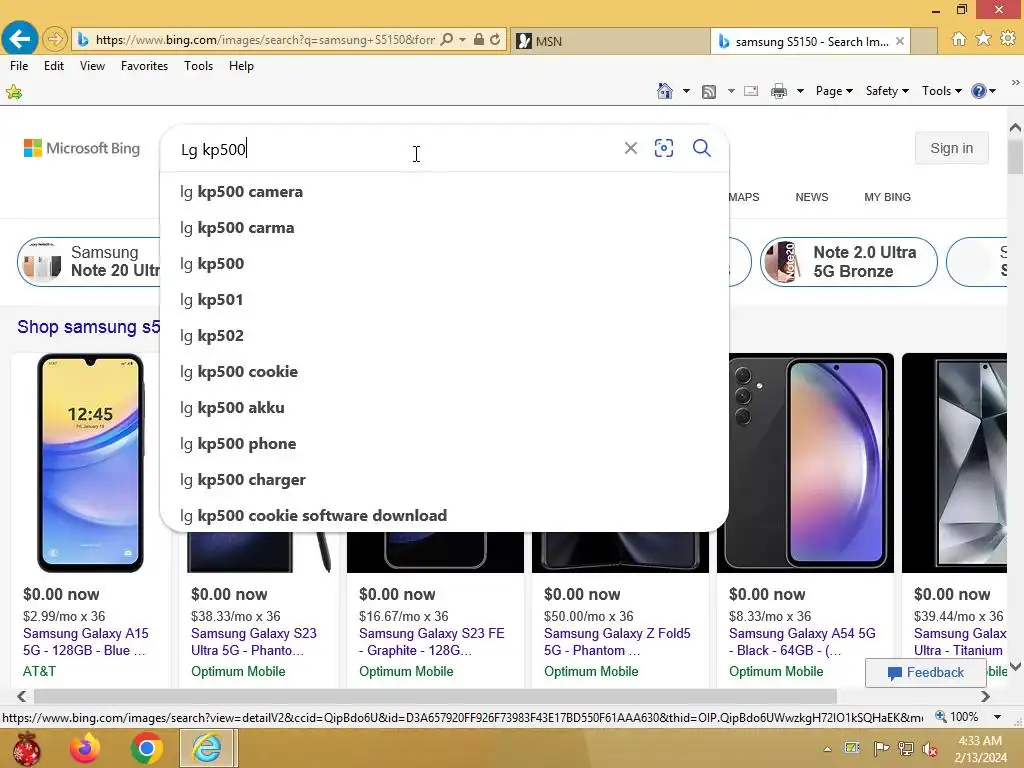Screen dimensions: 1024x768
Task: Click the Read Mail icon in command bar
Action: click(x=751, y=91)
